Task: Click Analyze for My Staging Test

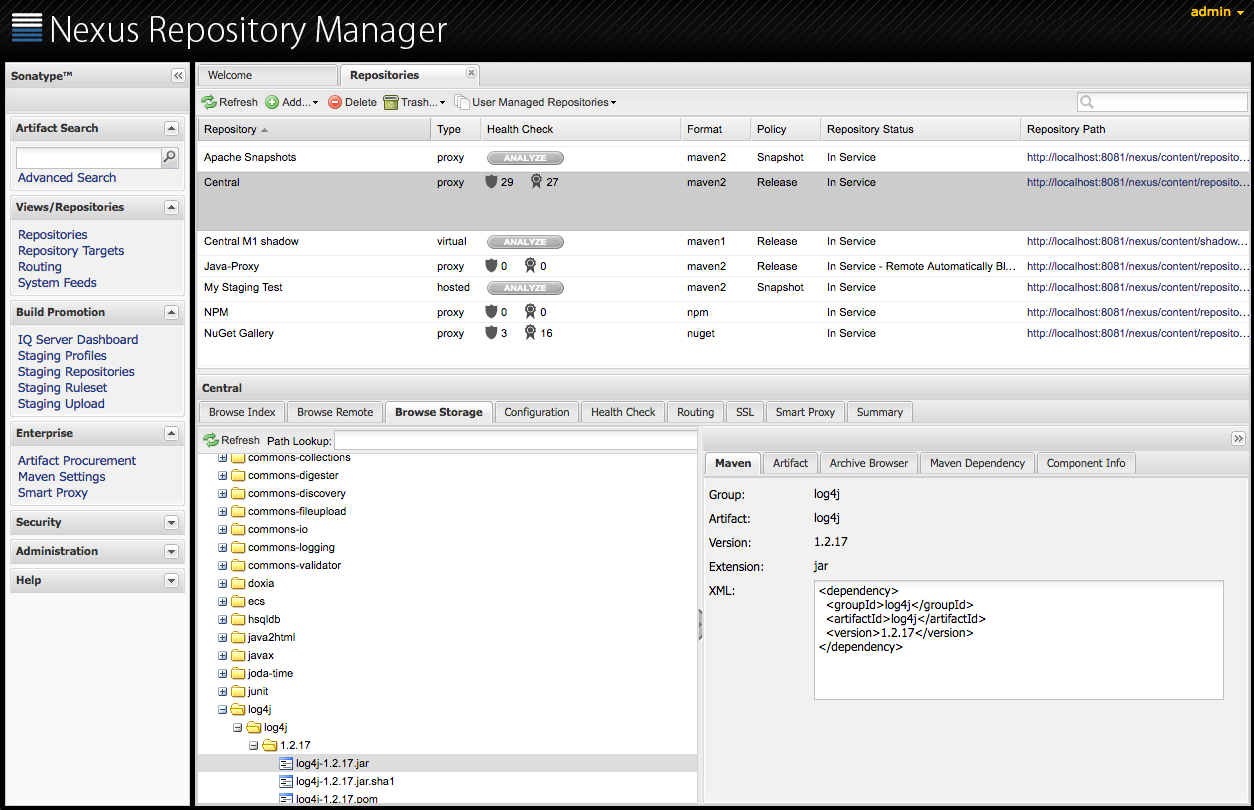Action: coord(525,288)
